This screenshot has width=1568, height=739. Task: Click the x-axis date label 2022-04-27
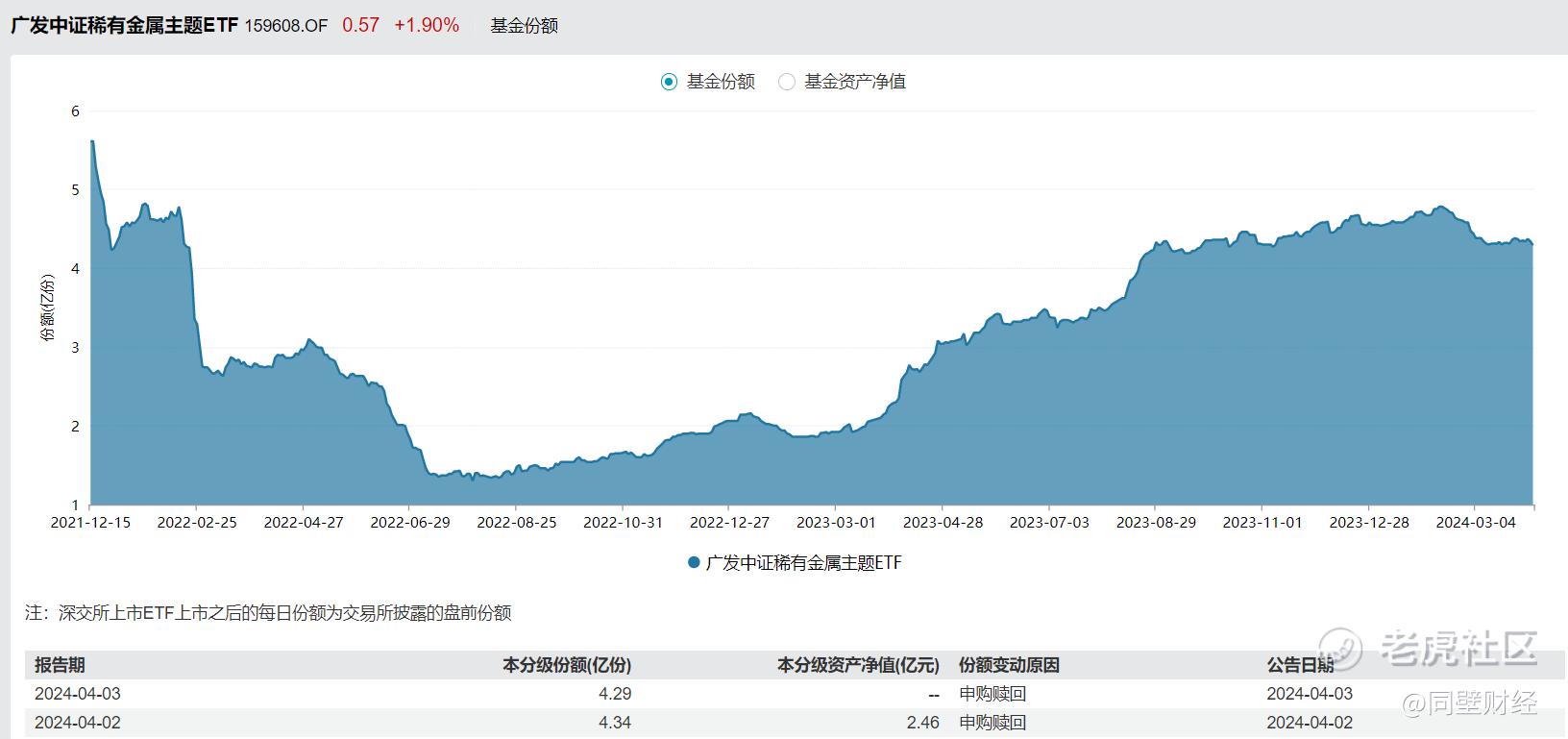point(304,523)
